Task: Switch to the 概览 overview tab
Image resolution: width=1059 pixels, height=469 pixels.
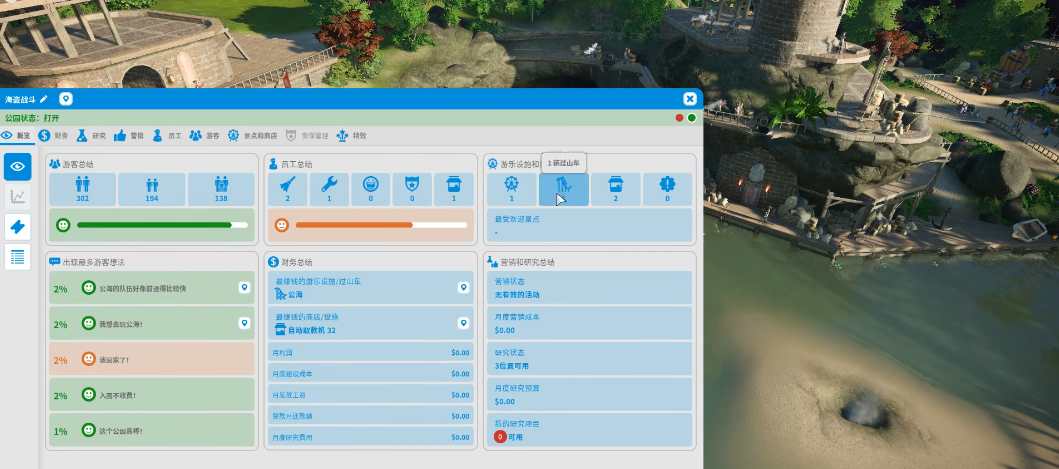Action: coord(16,135)
